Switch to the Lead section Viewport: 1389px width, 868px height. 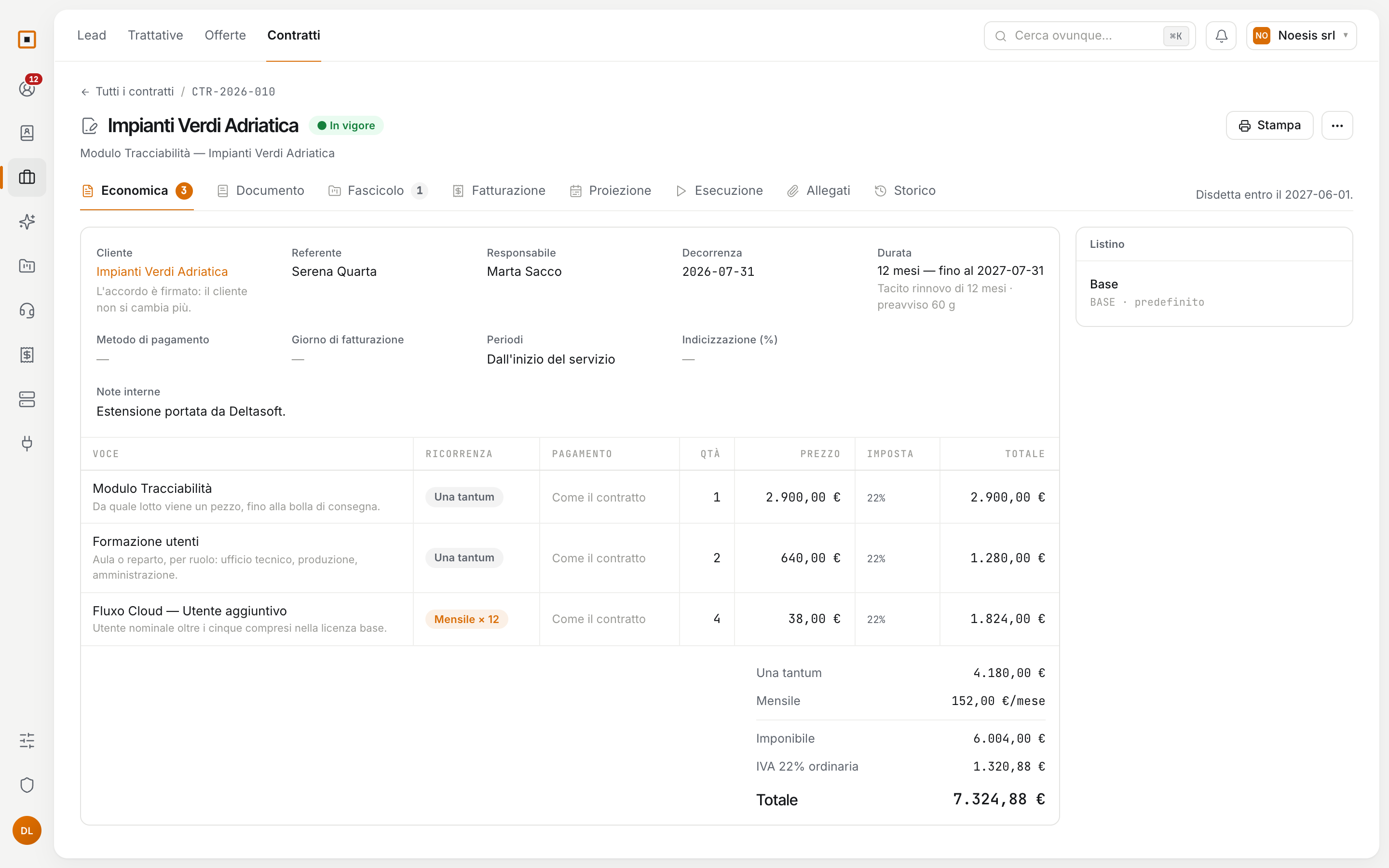click(92, 35)
